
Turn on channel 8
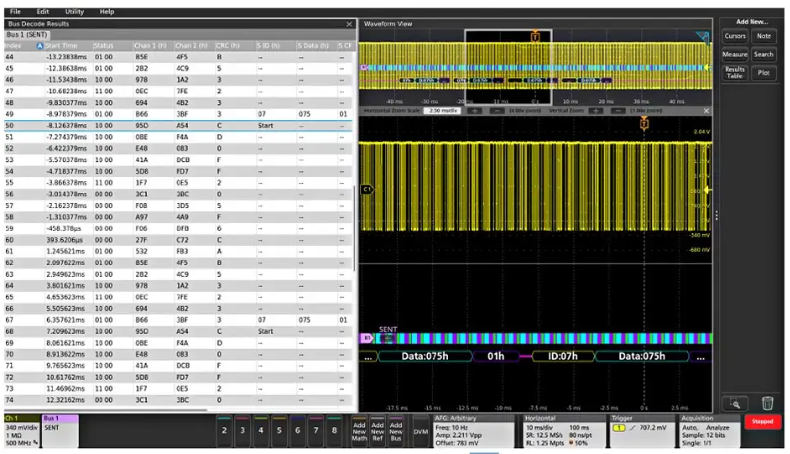(x=334, y=431)
